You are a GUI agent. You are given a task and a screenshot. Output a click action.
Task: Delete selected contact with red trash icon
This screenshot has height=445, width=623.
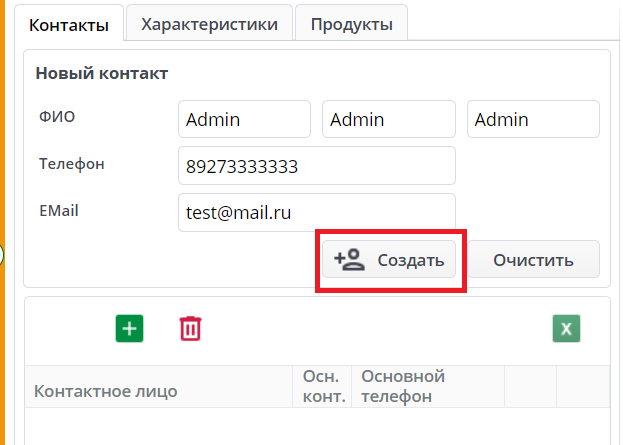click(190, 328)
